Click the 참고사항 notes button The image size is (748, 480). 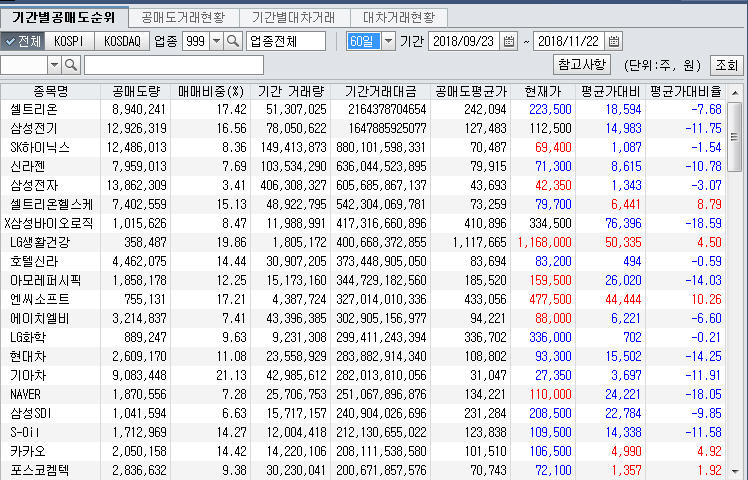582,64
